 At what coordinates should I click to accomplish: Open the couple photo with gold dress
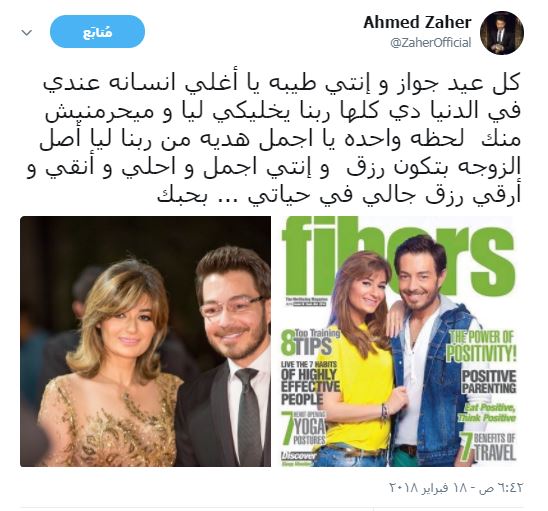[x=145, y=341]
